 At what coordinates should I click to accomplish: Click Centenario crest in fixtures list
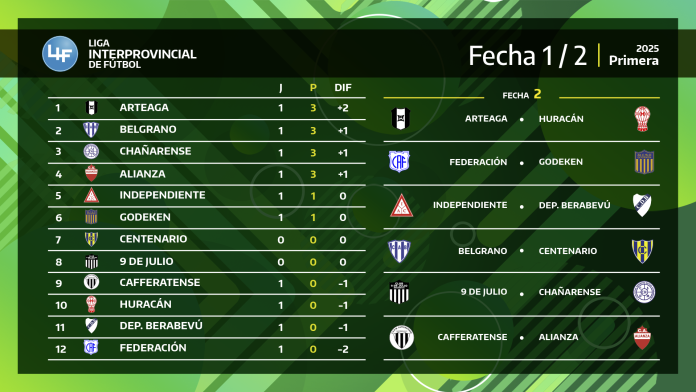pos(642,251)
